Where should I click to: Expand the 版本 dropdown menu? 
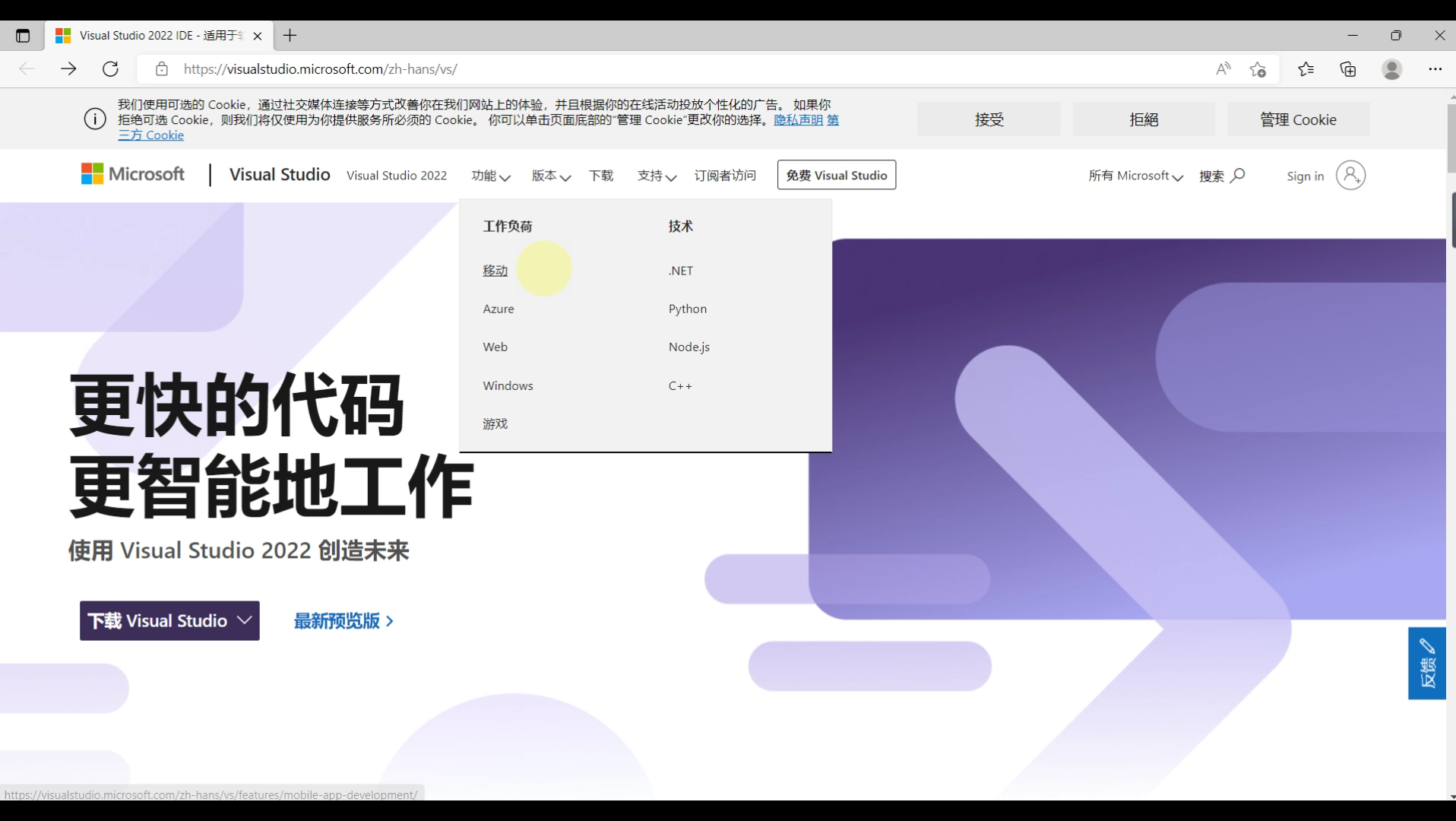[x=551, y=176]
